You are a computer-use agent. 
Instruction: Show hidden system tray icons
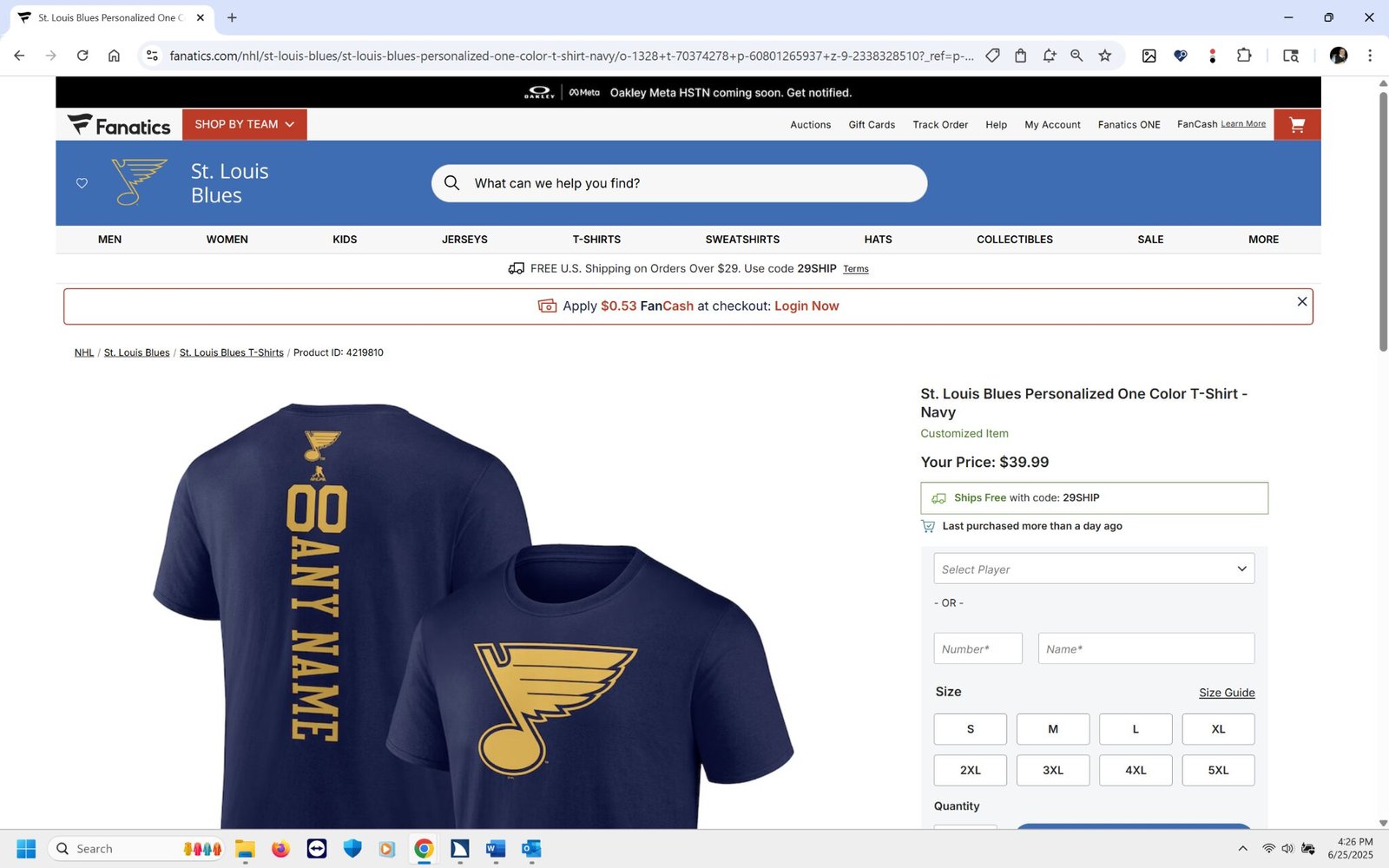1243,849
